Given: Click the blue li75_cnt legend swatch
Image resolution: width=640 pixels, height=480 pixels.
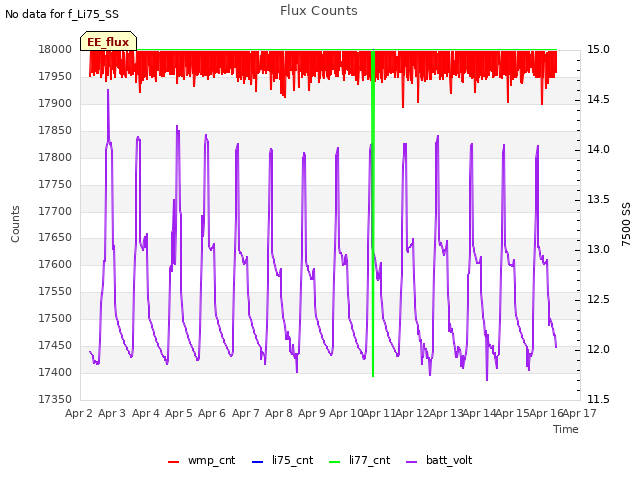Looking at the screenshot, I should [x=258, y=462].
